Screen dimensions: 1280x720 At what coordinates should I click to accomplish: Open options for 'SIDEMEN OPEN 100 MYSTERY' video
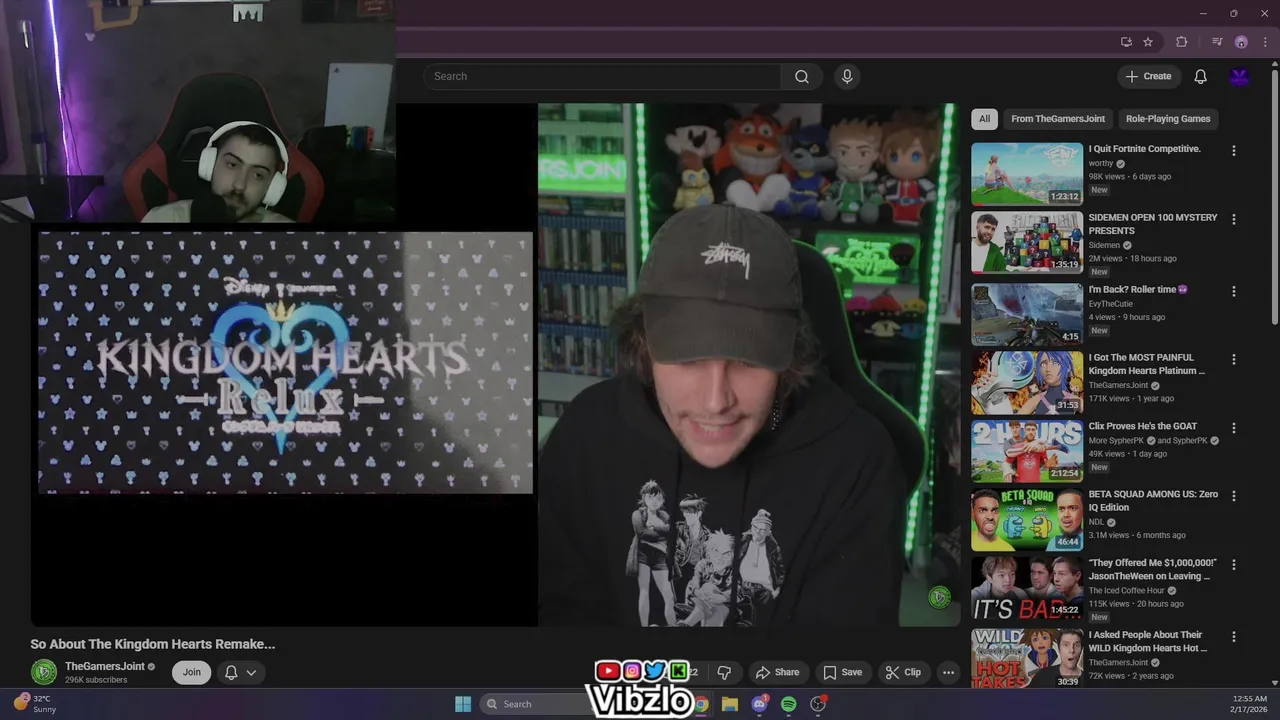(1233, 219)
